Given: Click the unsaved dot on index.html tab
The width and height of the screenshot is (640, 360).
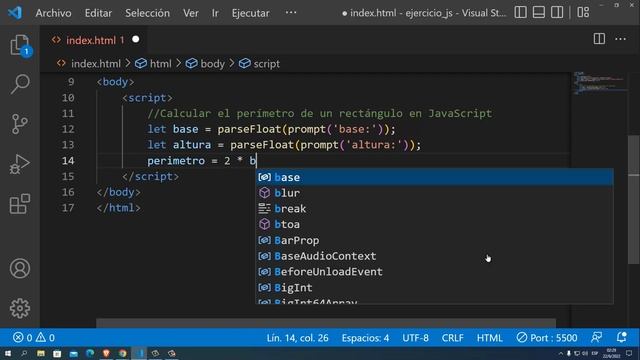Looking at the screenshot, I should (136, 40).
